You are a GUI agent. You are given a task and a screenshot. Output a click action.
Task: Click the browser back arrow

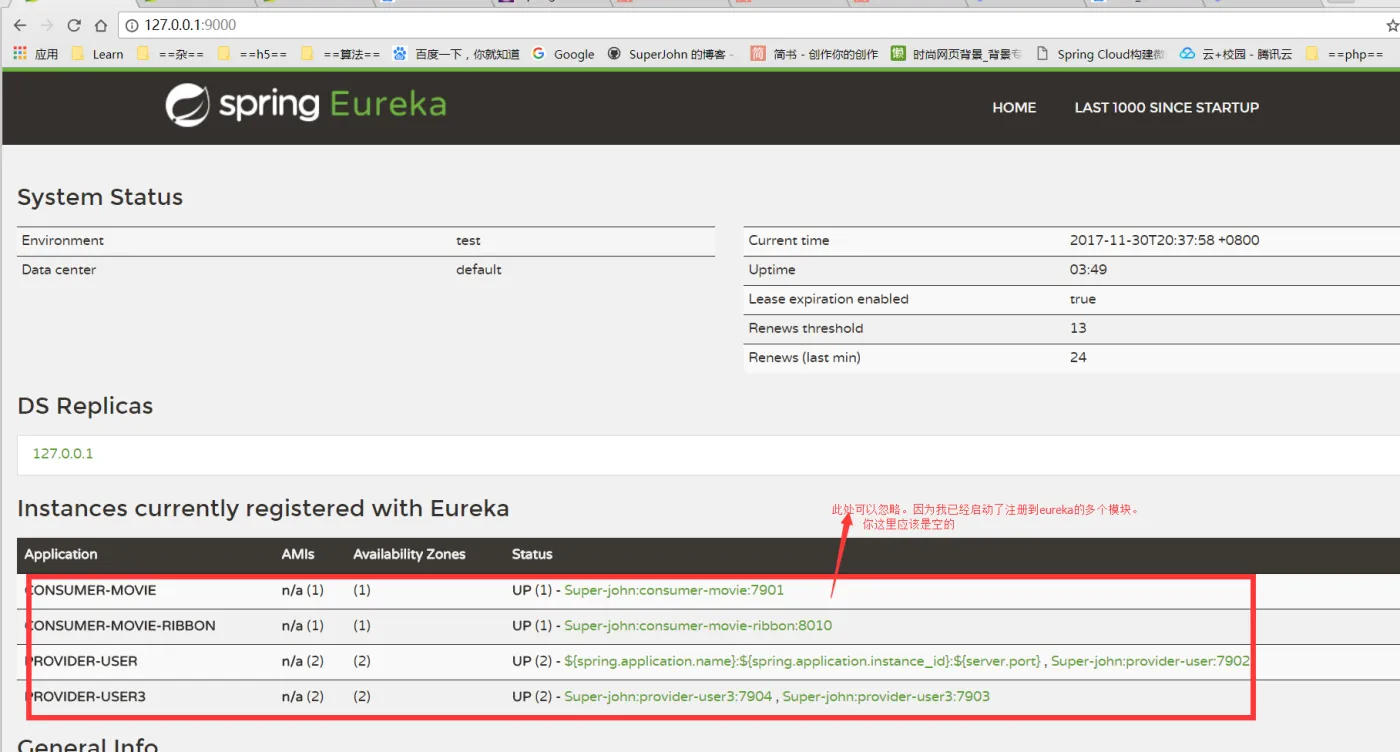(x=20, y=25)
